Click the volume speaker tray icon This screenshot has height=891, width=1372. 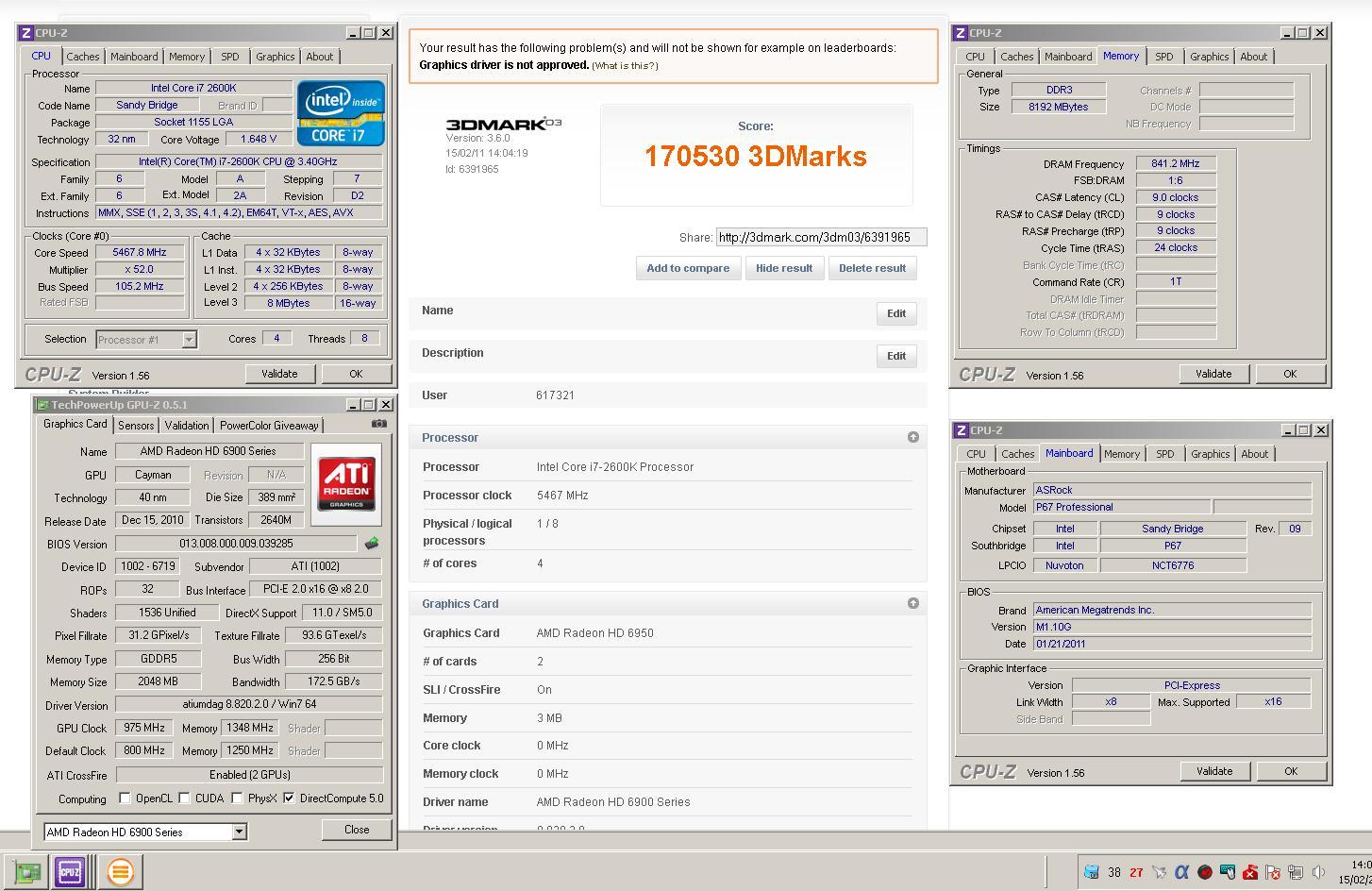tap(1318, 872)
